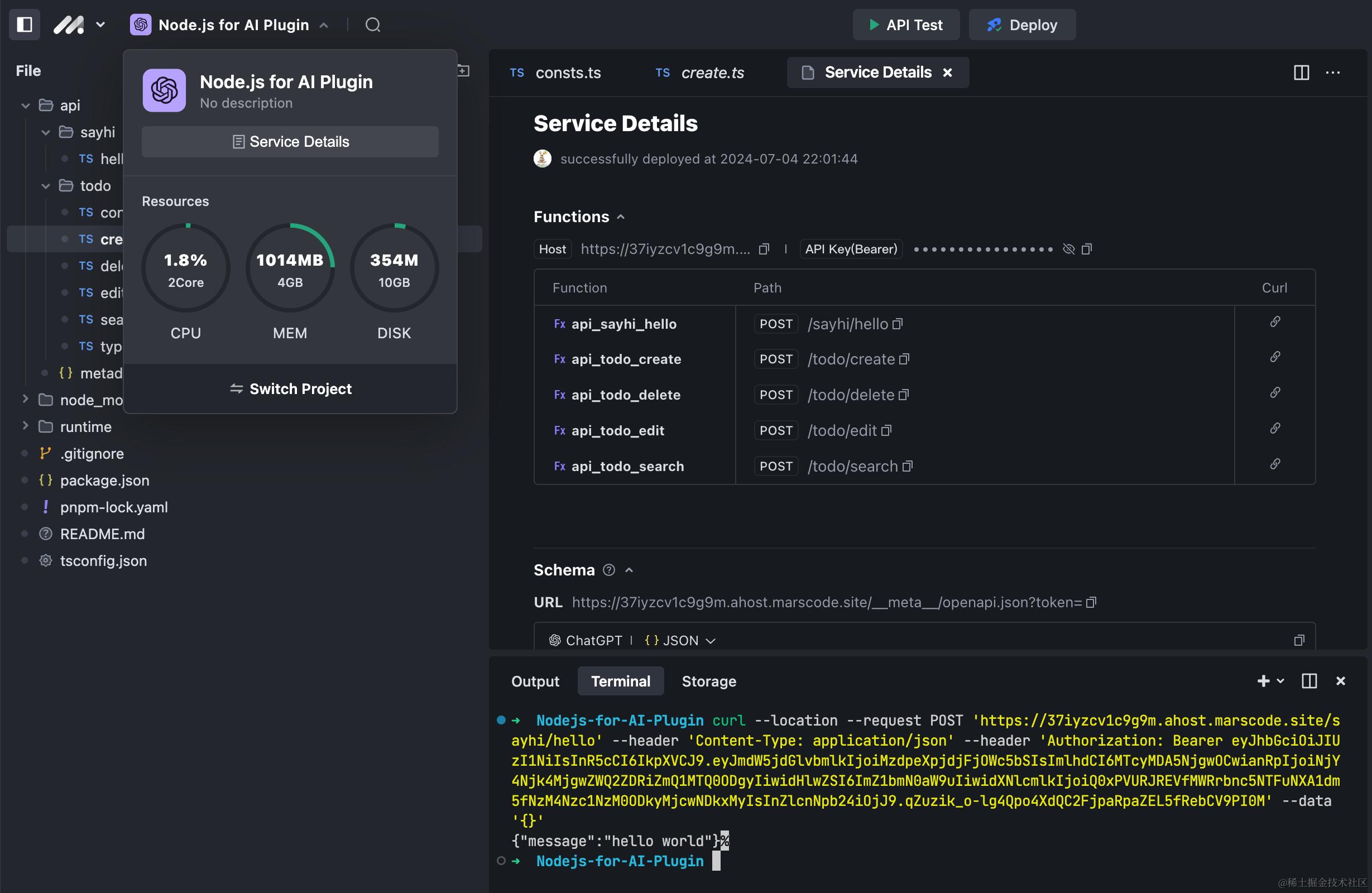
Task: Split the editor with split-view icon
Action: click(x=1301, y=73)
